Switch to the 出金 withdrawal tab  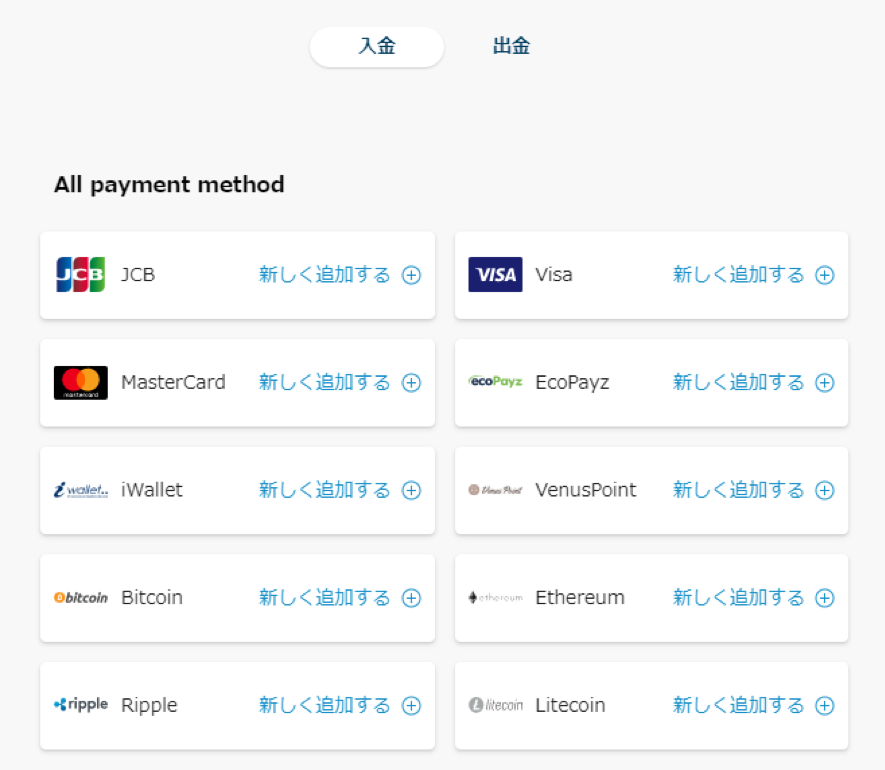[511, 46]
